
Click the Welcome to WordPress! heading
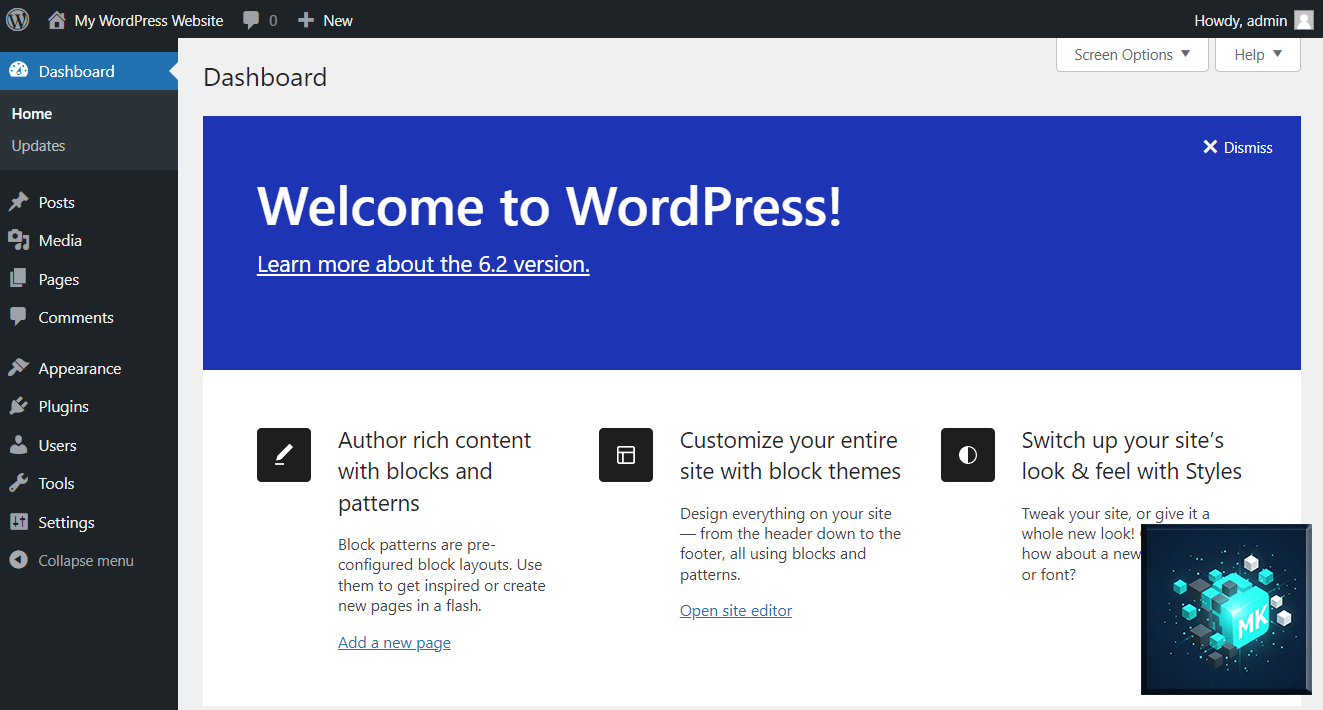click(x=549, y=206)
